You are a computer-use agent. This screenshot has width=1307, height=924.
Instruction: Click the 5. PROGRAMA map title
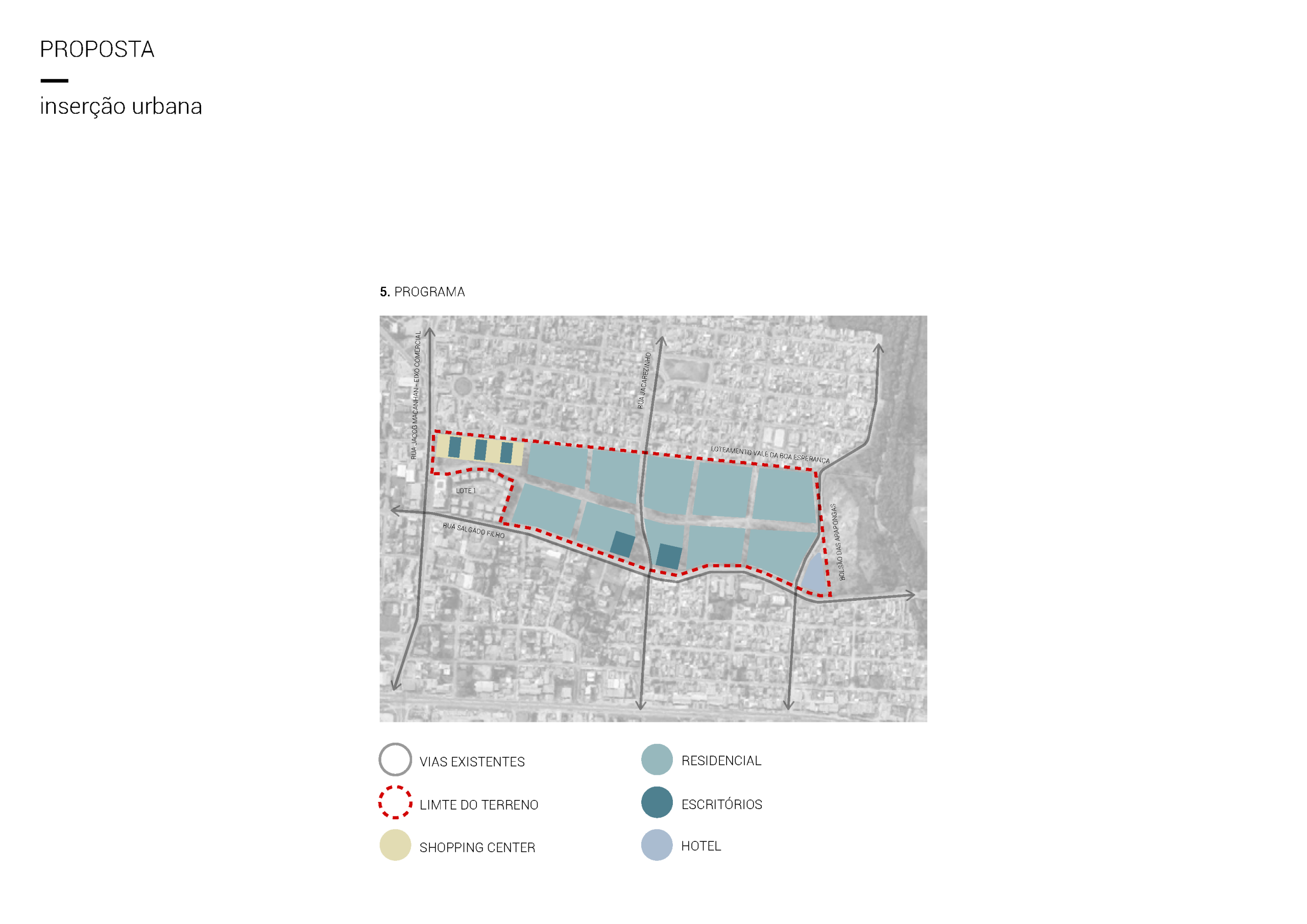coord(422,292)
